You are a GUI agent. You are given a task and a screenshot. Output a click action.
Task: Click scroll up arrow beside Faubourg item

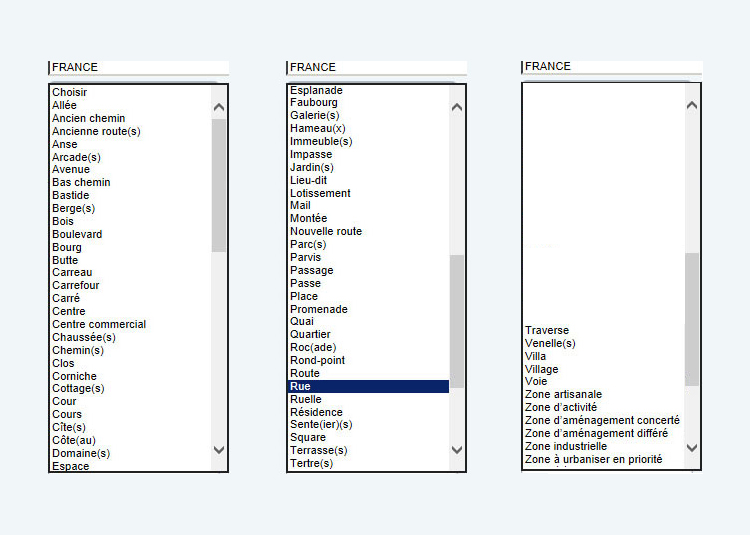coord(457,106)
